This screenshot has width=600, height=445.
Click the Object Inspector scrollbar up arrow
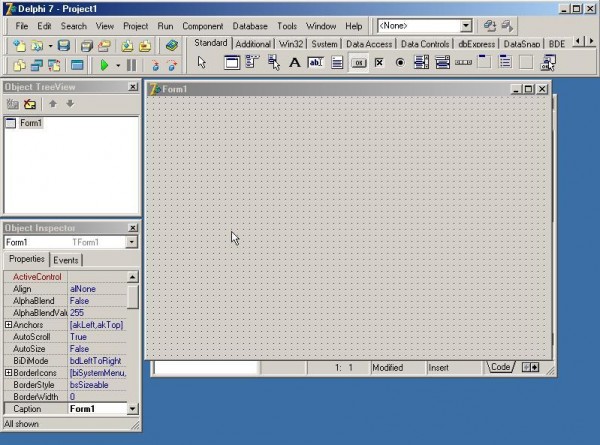132,277
